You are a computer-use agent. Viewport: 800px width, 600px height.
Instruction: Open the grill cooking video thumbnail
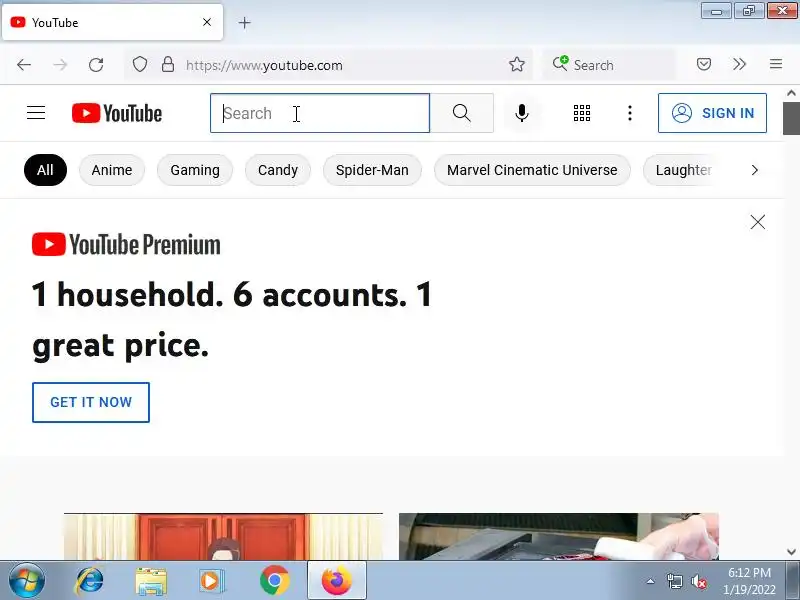point(559,536)
